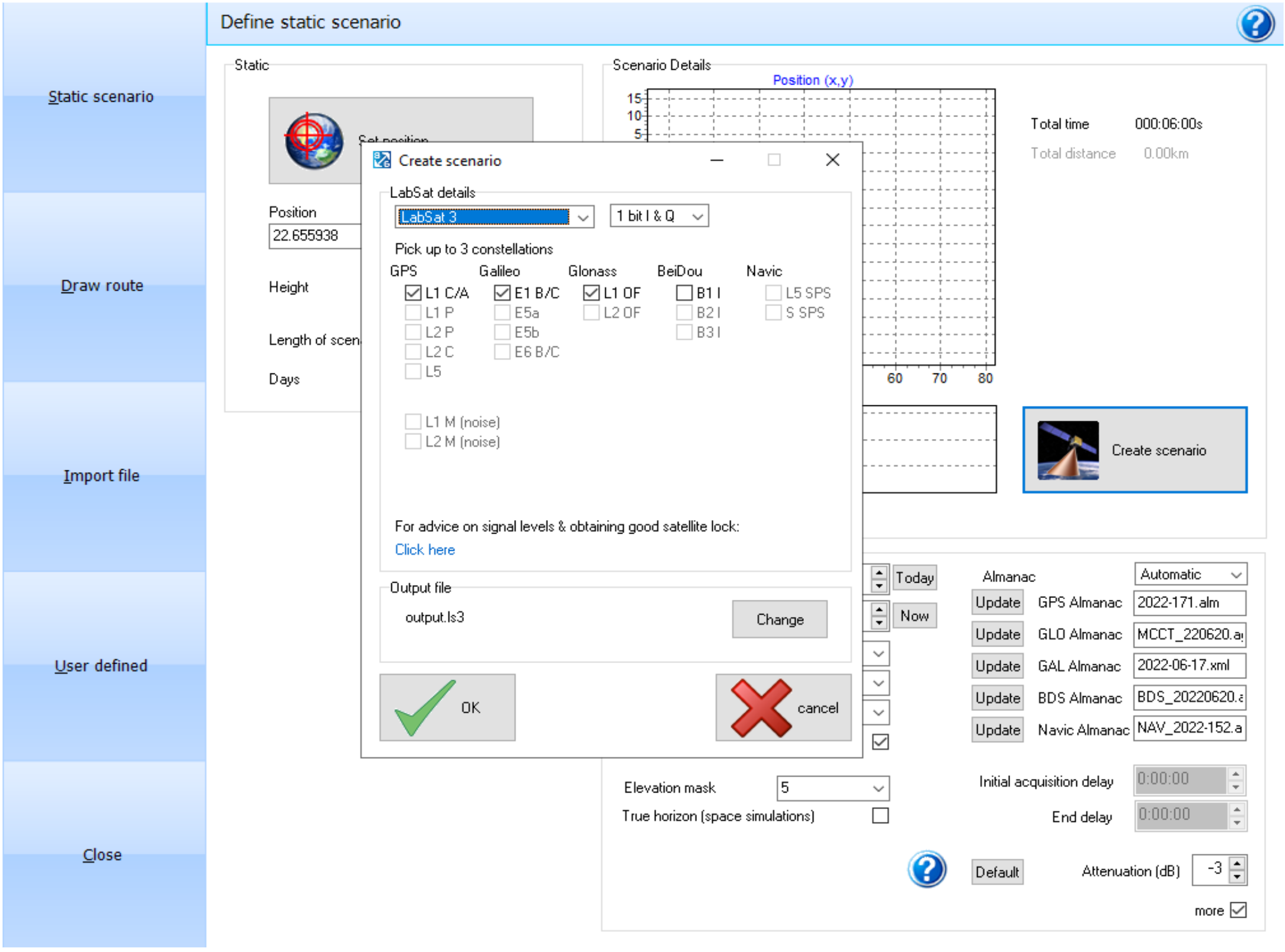Enable BeiDou B1 I checkbox

click(x=684, y=293)
